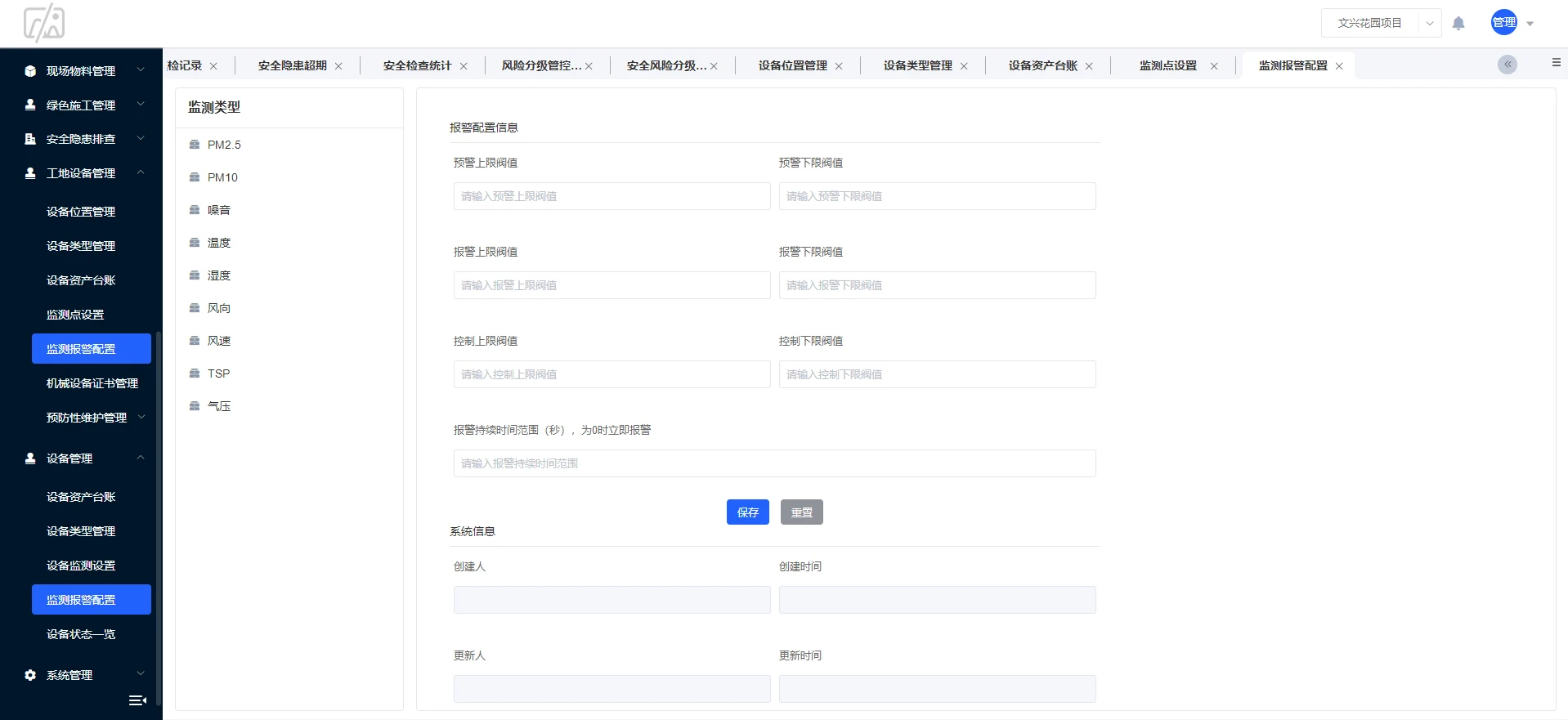Close the 设备位置管理 tab
This screenshot has height=720, width=1568.
pos(839,66)
